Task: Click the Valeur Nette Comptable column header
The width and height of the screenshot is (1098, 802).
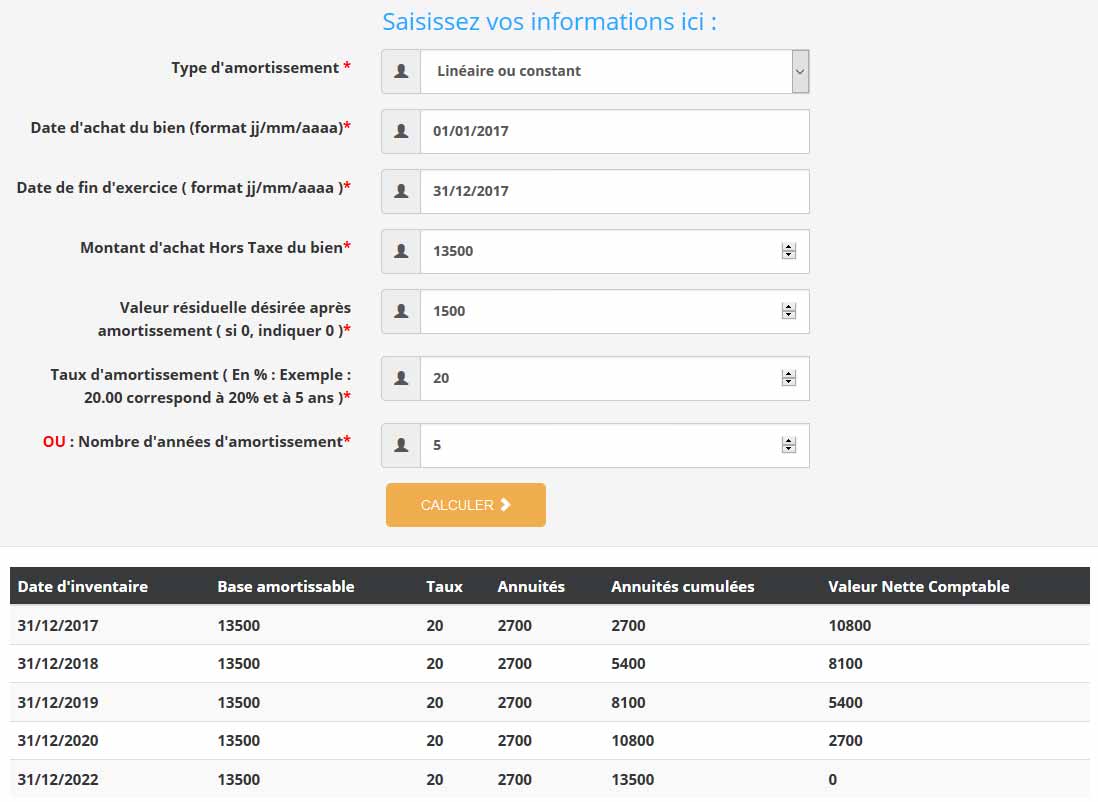Action: tap(919, 587)
